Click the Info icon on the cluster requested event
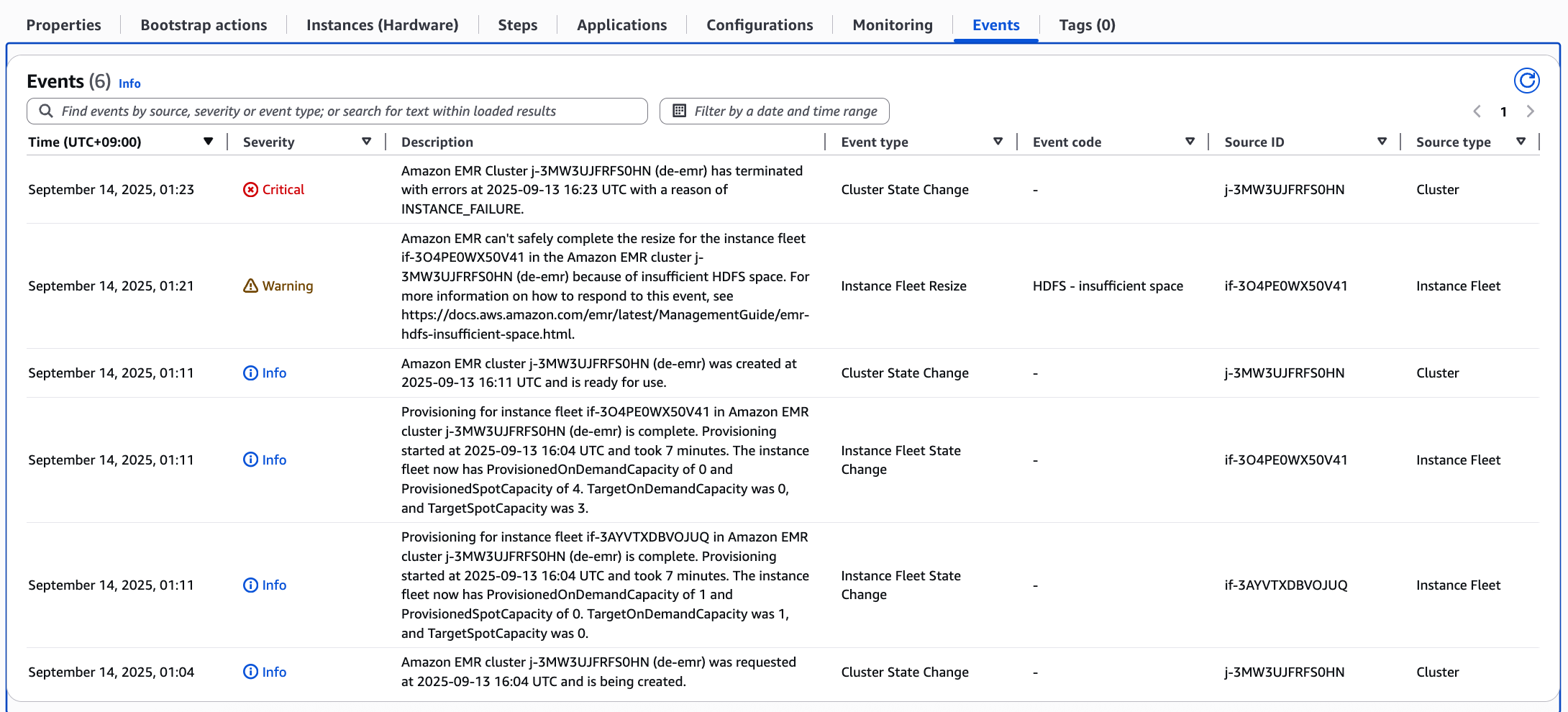The image size is (1568, 712). (250, 672)
